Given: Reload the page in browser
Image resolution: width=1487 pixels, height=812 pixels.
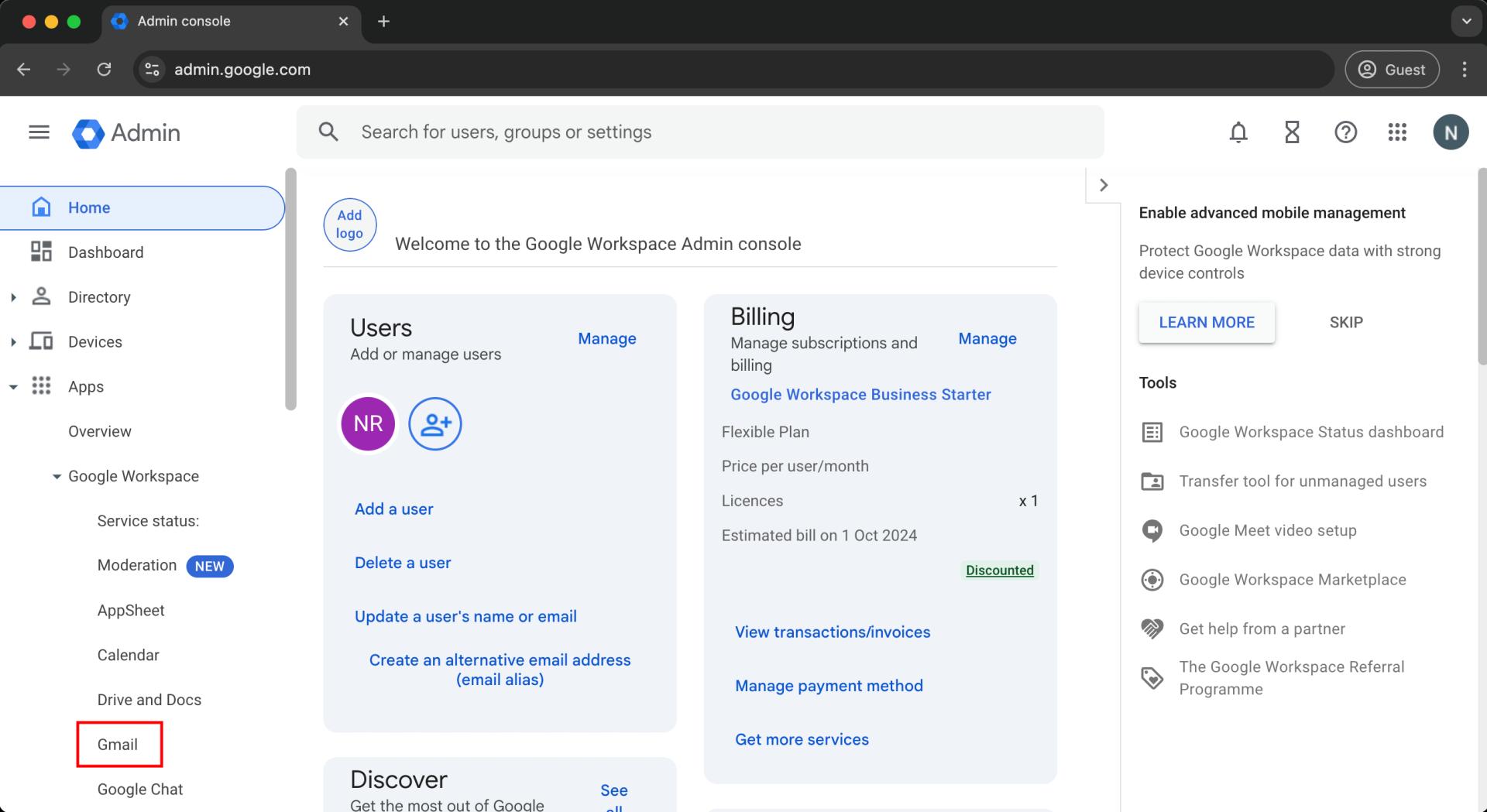Looking at the screenshot, I should pos(104,70).
